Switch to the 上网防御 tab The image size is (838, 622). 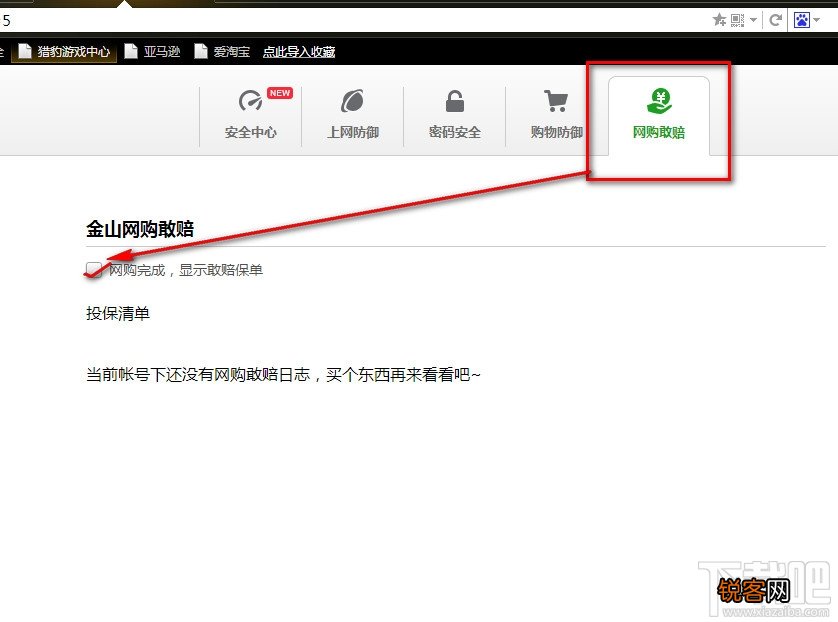(x=353, y=115)
